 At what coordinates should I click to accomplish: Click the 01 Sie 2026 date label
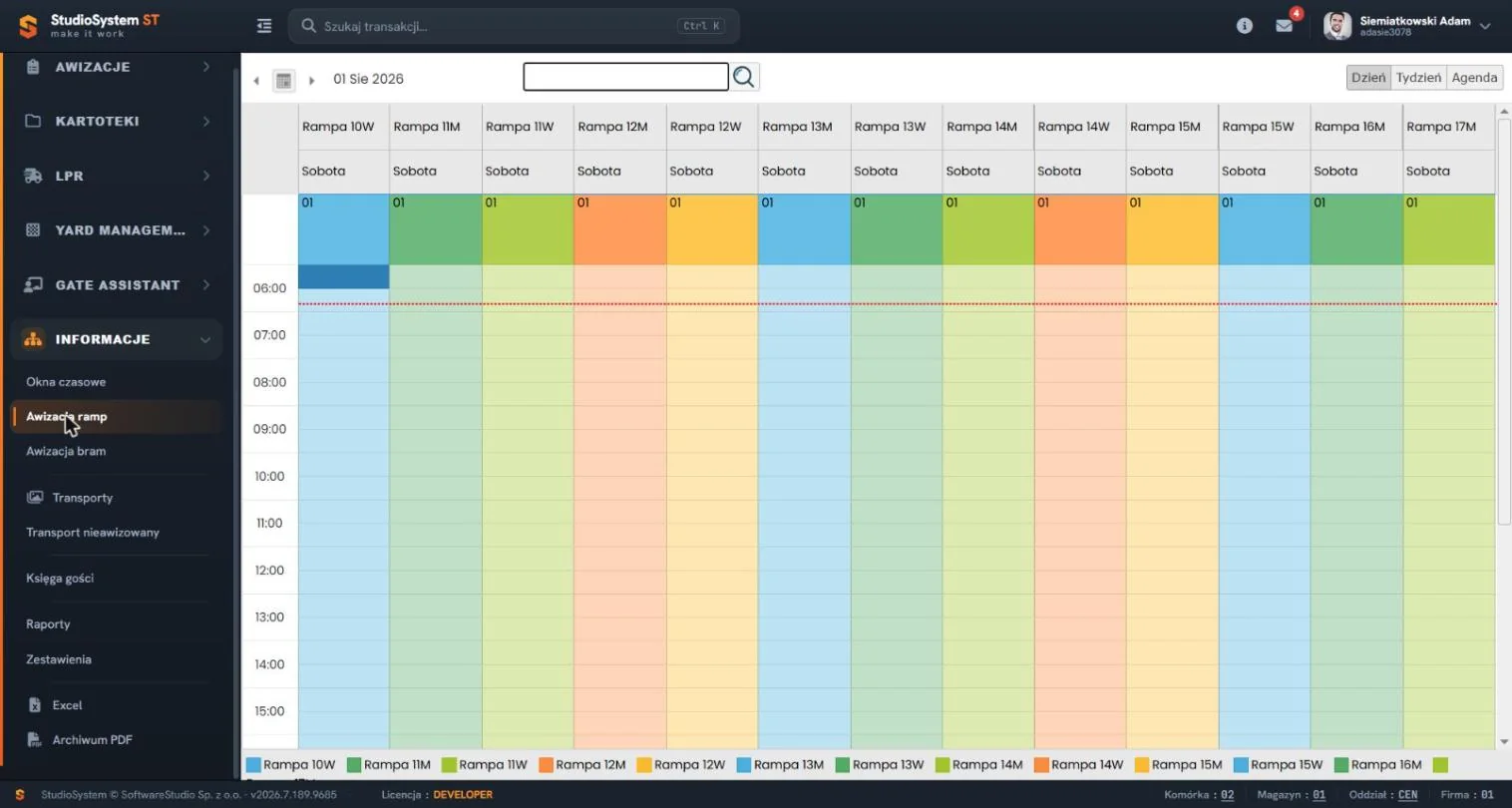[368, 79]
